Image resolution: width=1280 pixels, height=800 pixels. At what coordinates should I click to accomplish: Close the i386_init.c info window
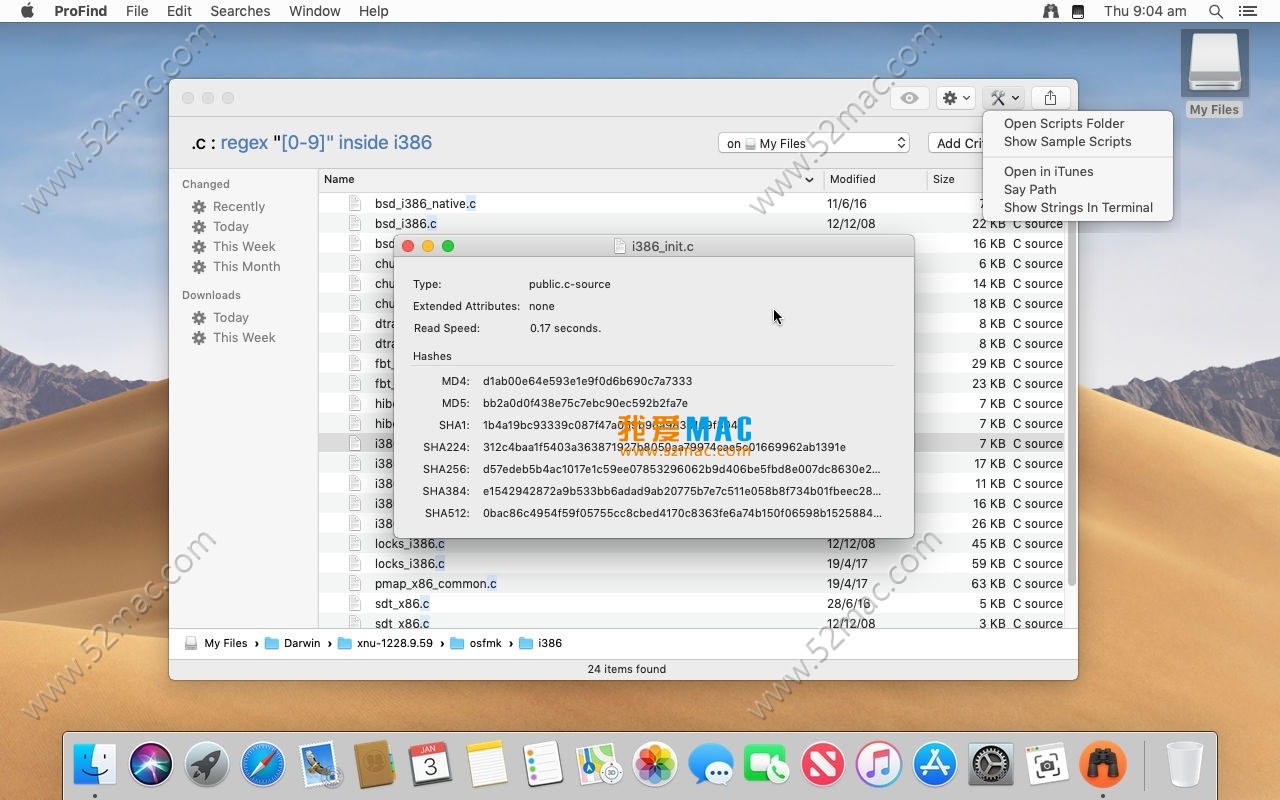pyautogui.click(x=408, y=246)
